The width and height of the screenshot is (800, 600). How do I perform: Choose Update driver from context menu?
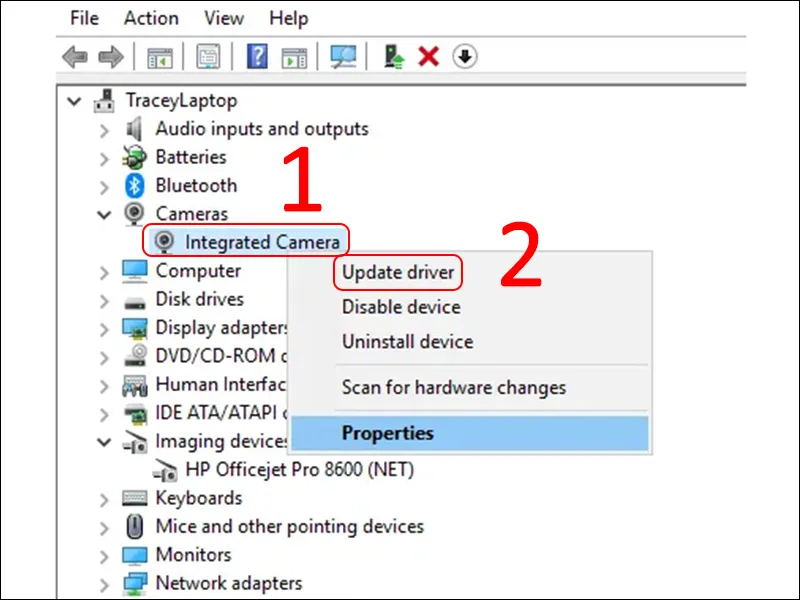pos(397,272)
